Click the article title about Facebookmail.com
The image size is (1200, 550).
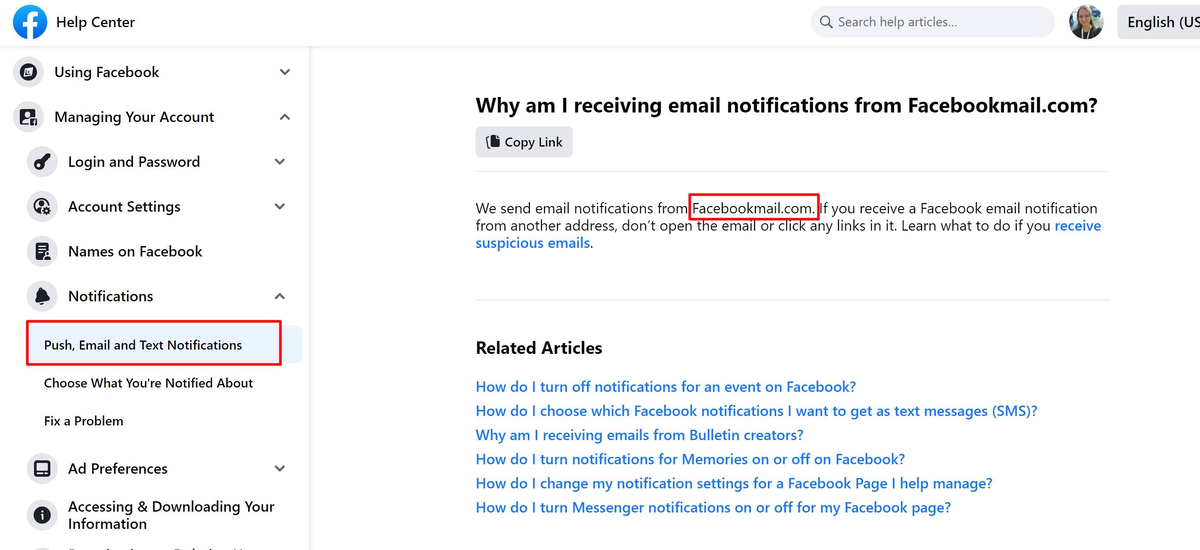point(786,105)
